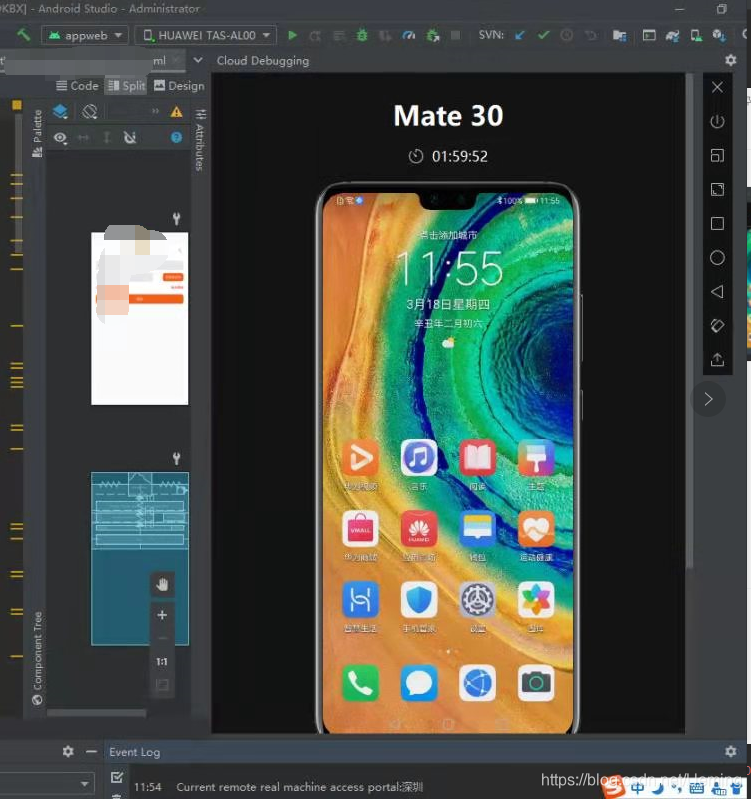Viewport: 751px width, 799px height.
Task: Click the device Home circle button
Action: (717, 258)
